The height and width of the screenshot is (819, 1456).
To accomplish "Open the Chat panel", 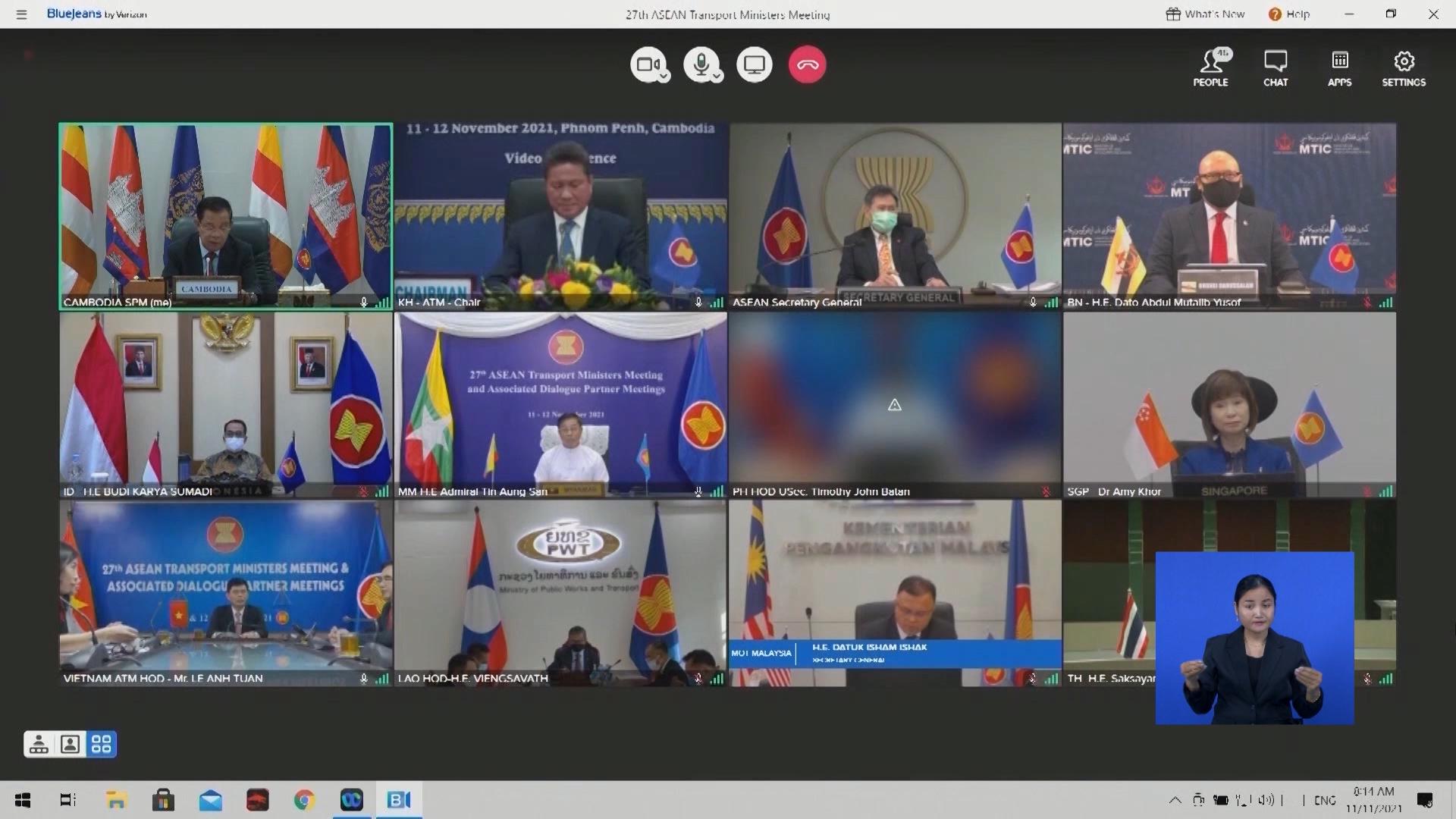I will [x=1276, y=67].
